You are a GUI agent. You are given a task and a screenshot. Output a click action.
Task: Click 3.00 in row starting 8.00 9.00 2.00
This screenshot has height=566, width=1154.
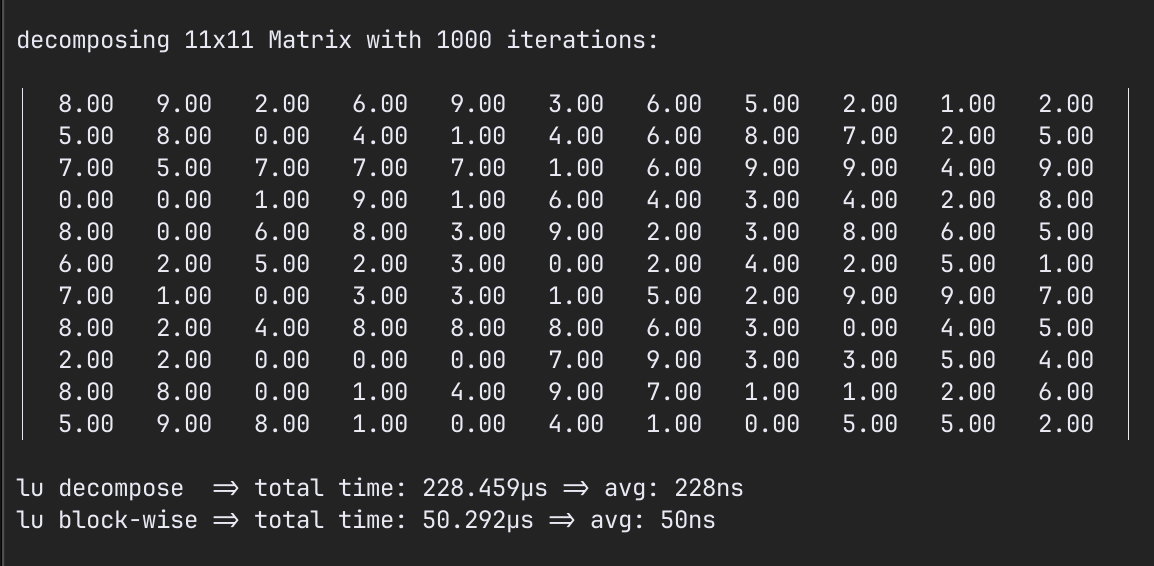pyautogui.click(x=576, y=104)
